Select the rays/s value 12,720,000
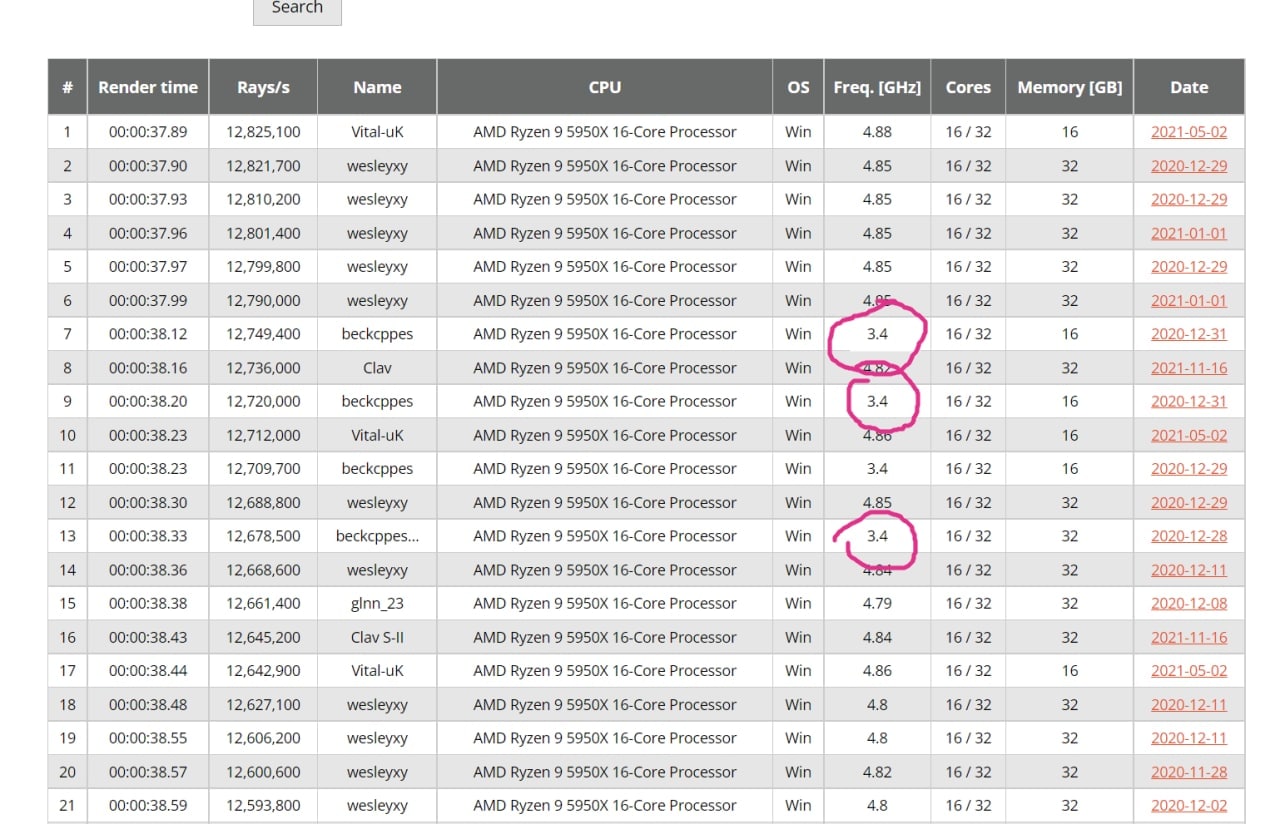This screenshot has width=1280, height=824. pos(263,401)
